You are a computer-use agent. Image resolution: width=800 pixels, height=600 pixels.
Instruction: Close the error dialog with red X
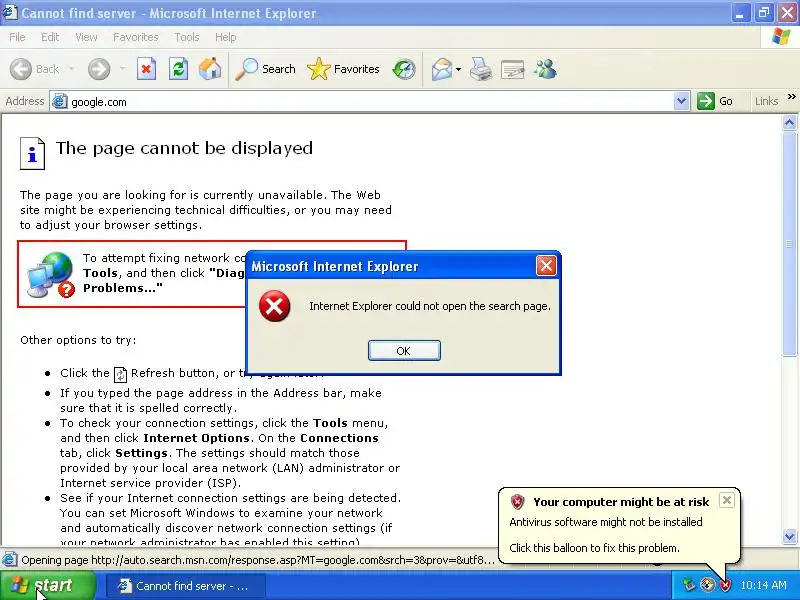546,266
